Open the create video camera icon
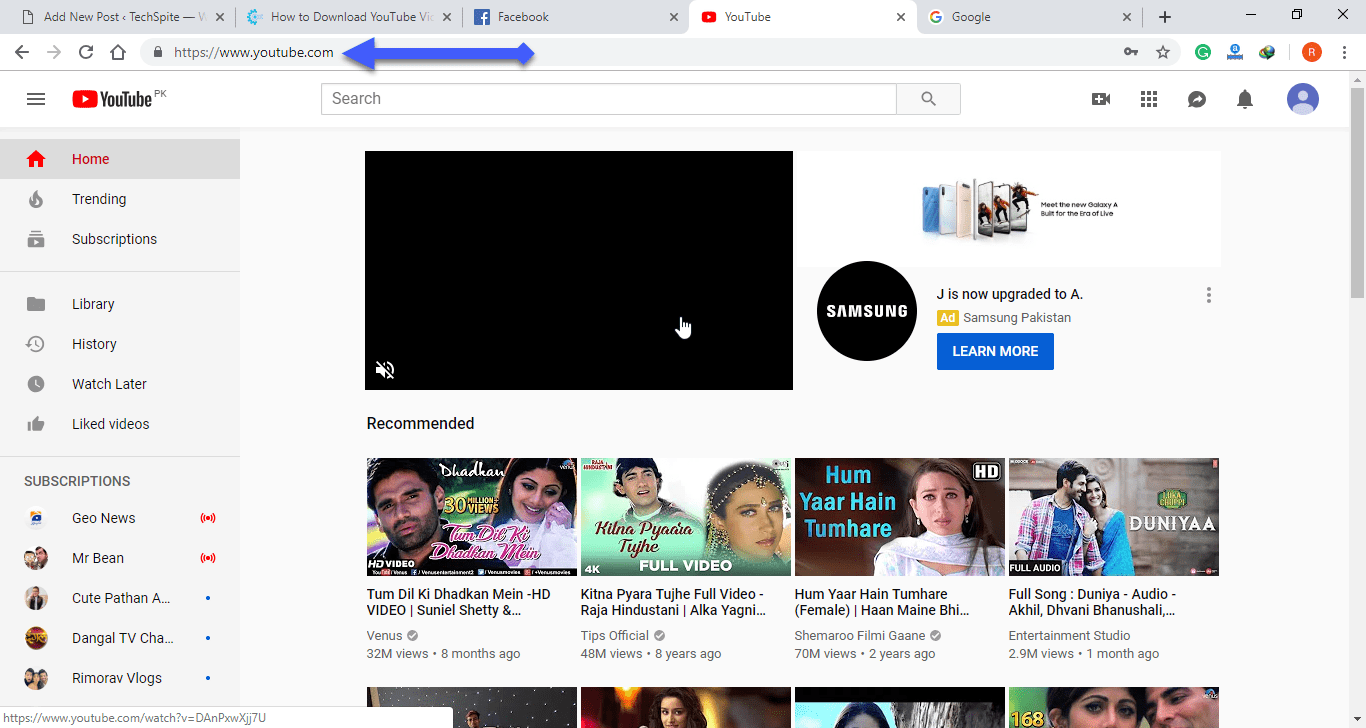The height and width of the screenshot is (728, 1366). pyautogui.click(x=1101, y=99)
